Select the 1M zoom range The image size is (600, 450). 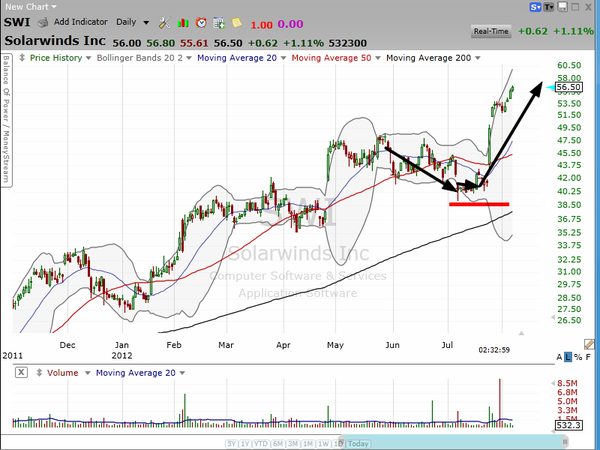click(308, 444)
